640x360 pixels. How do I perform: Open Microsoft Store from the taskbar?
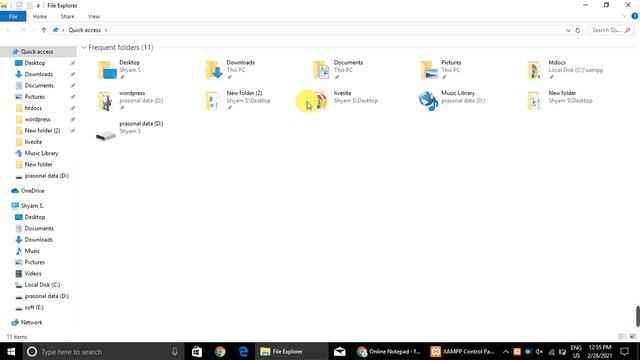[197, 351]
